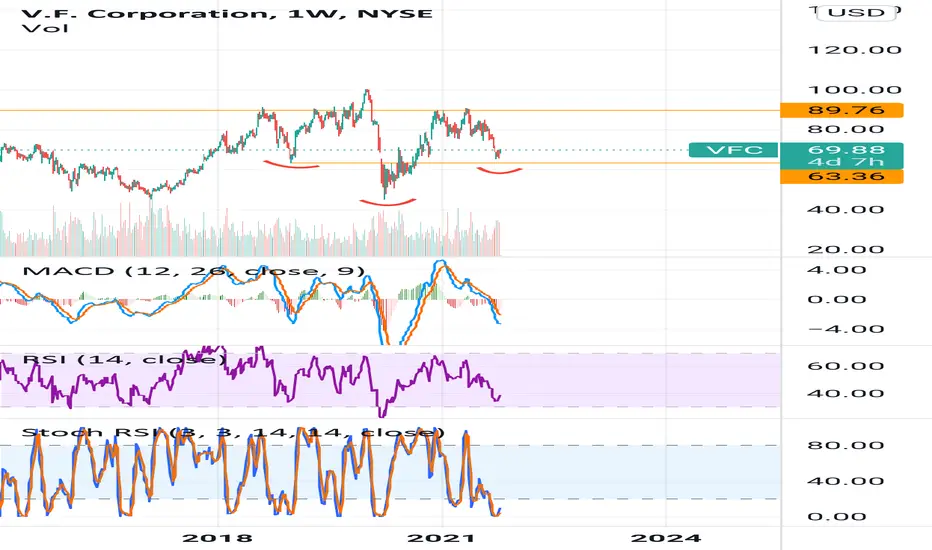Click the 100.00 price axis value
This screenshot has width=932, height=550.
[x=855, y=90]
